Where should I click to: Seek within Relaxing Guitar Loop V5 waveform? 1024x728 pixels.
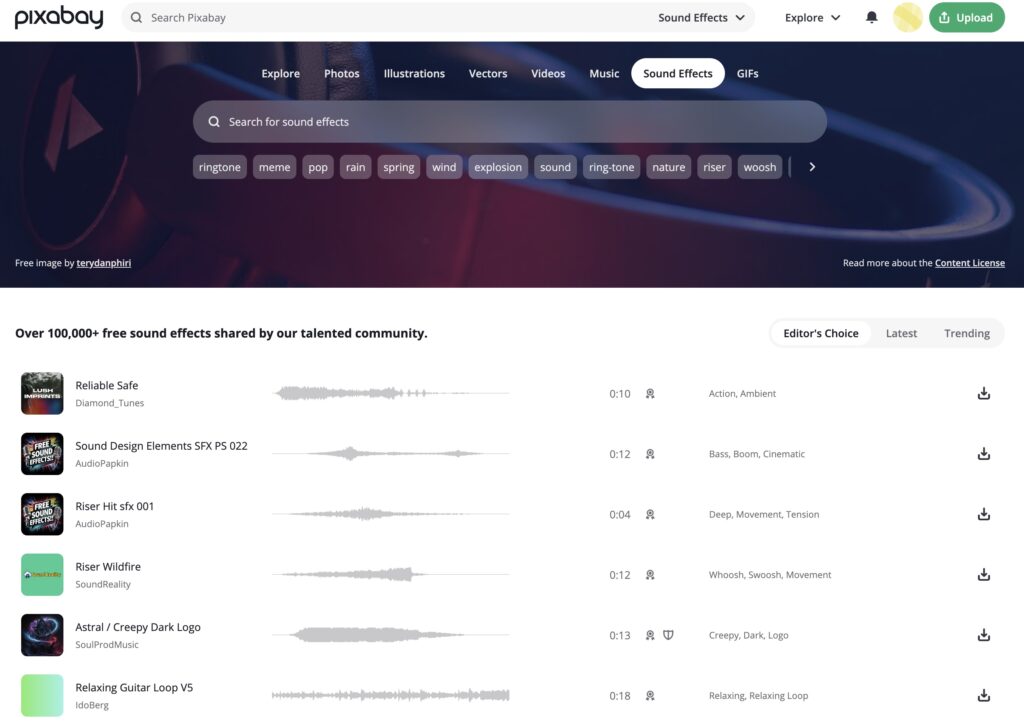click(x=391, y=695)
